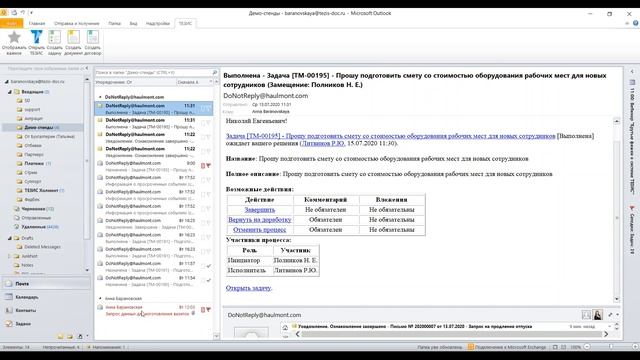Screen dimensions: 640x360
Task: Toggle the category box on the 11:57 message
Action: (203, 266)
